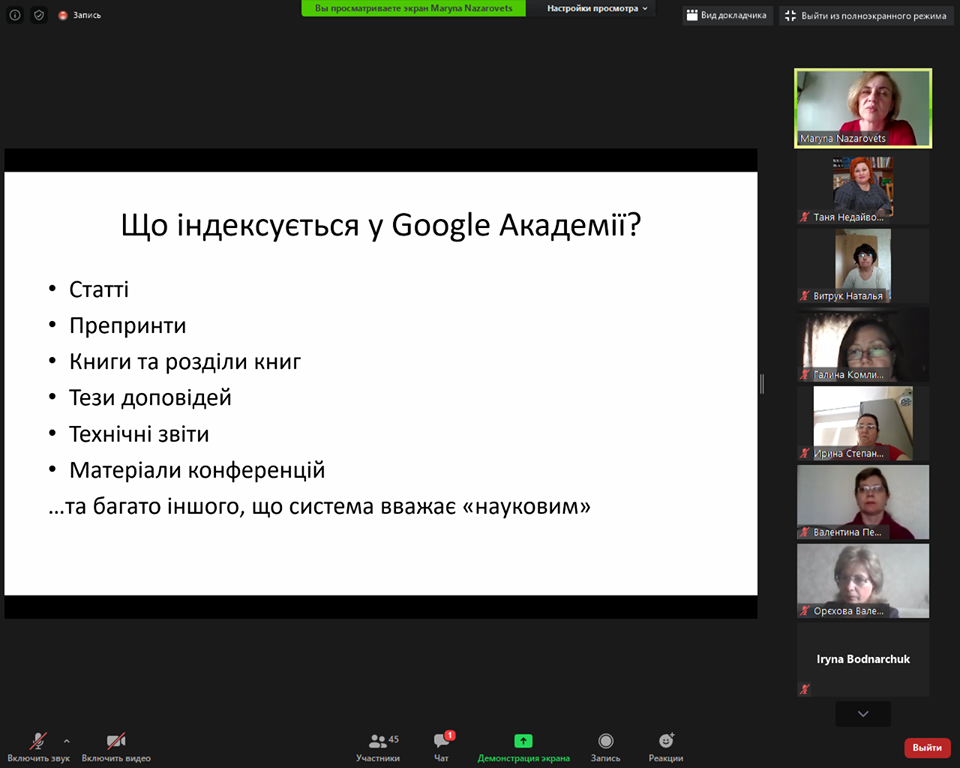Click bullet text 'Препринти'
960x768 pixels.
[x=127, y=326]
